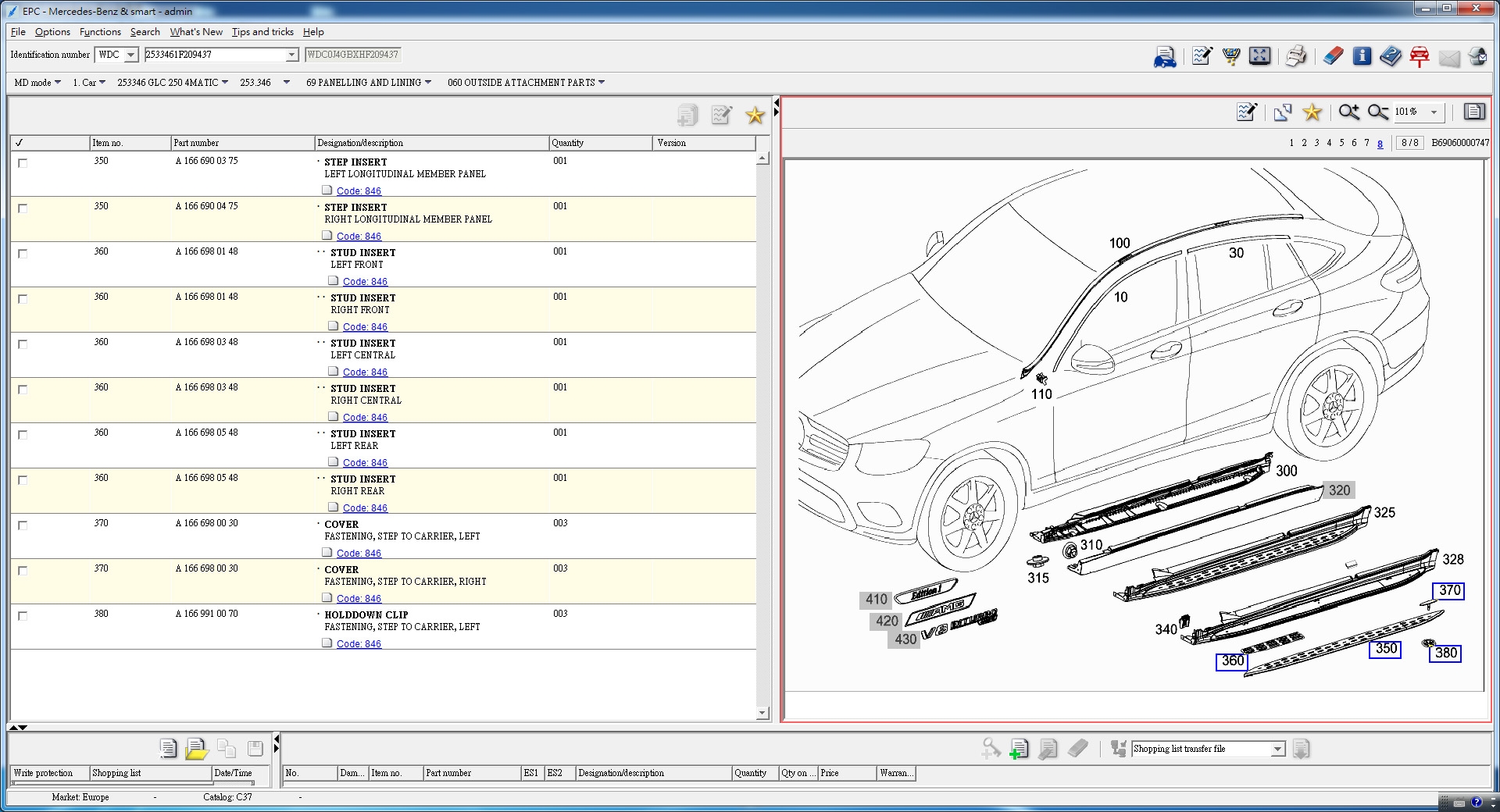1500x812 pixels.
Task: Click the eraser reset icon
Action: [1333, 56]
